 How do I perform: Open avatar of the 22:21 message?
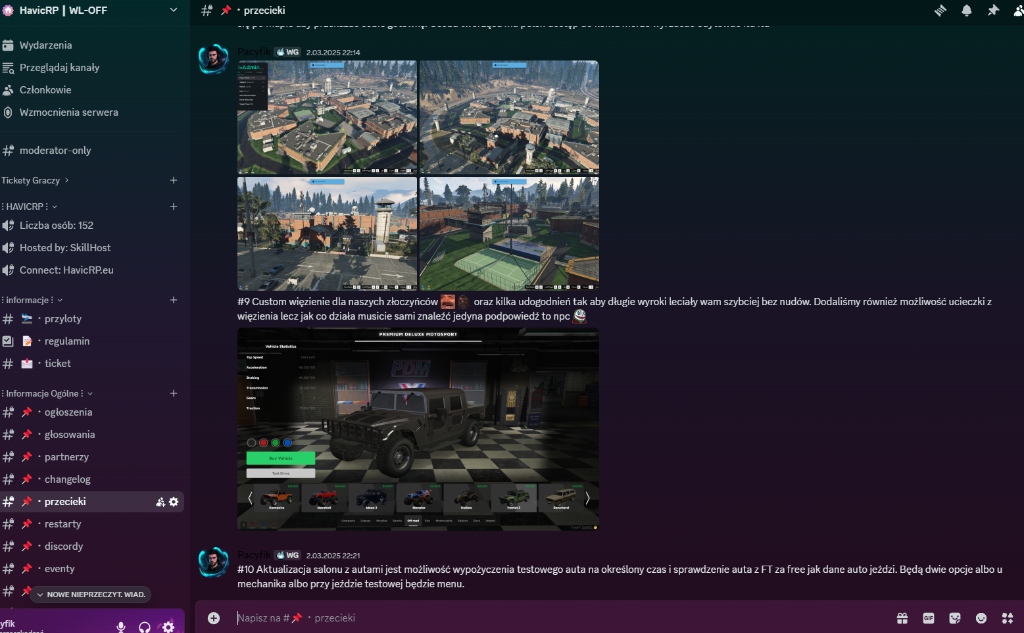214,562
